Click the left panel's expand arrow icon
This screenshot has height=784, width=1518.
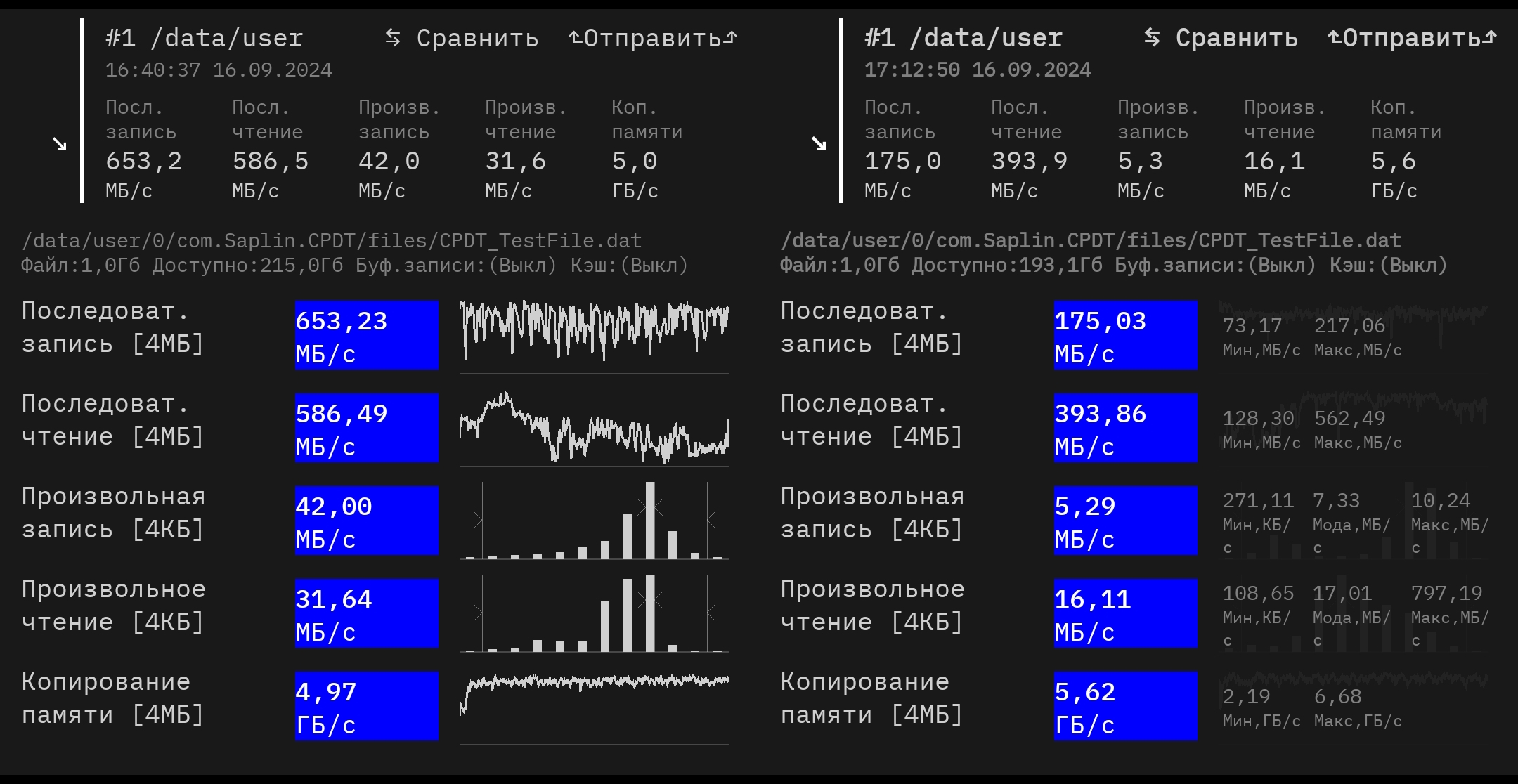[60, 144]
